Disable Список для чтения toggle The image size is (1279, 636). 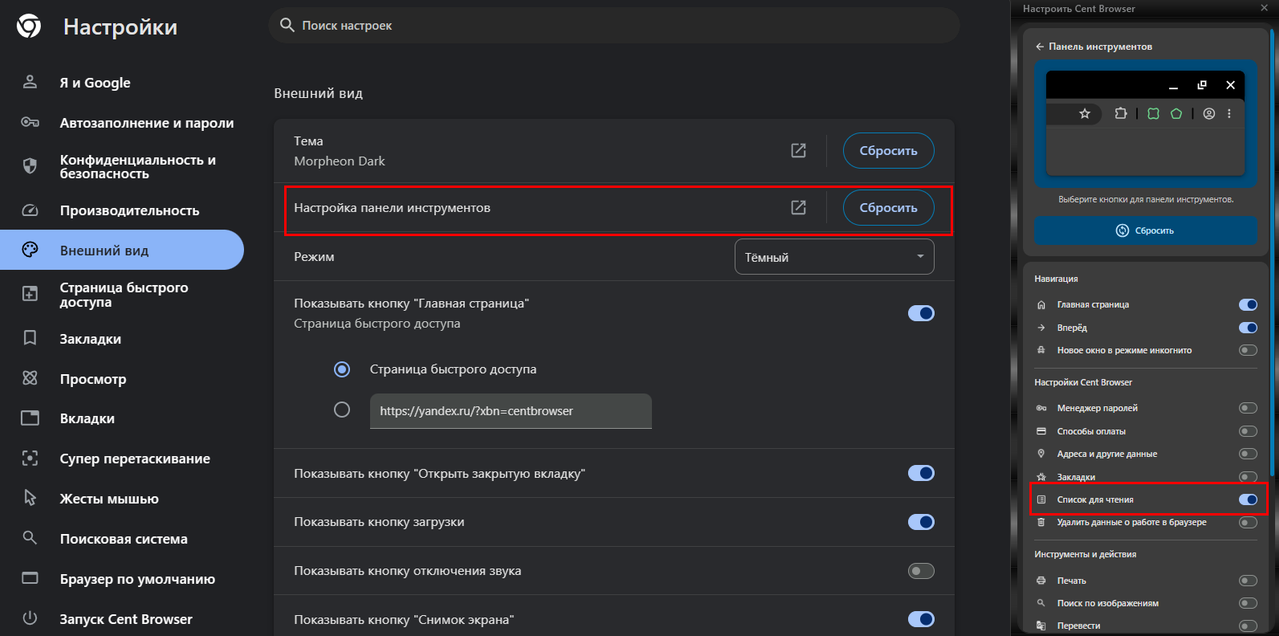coord(1248,499)
